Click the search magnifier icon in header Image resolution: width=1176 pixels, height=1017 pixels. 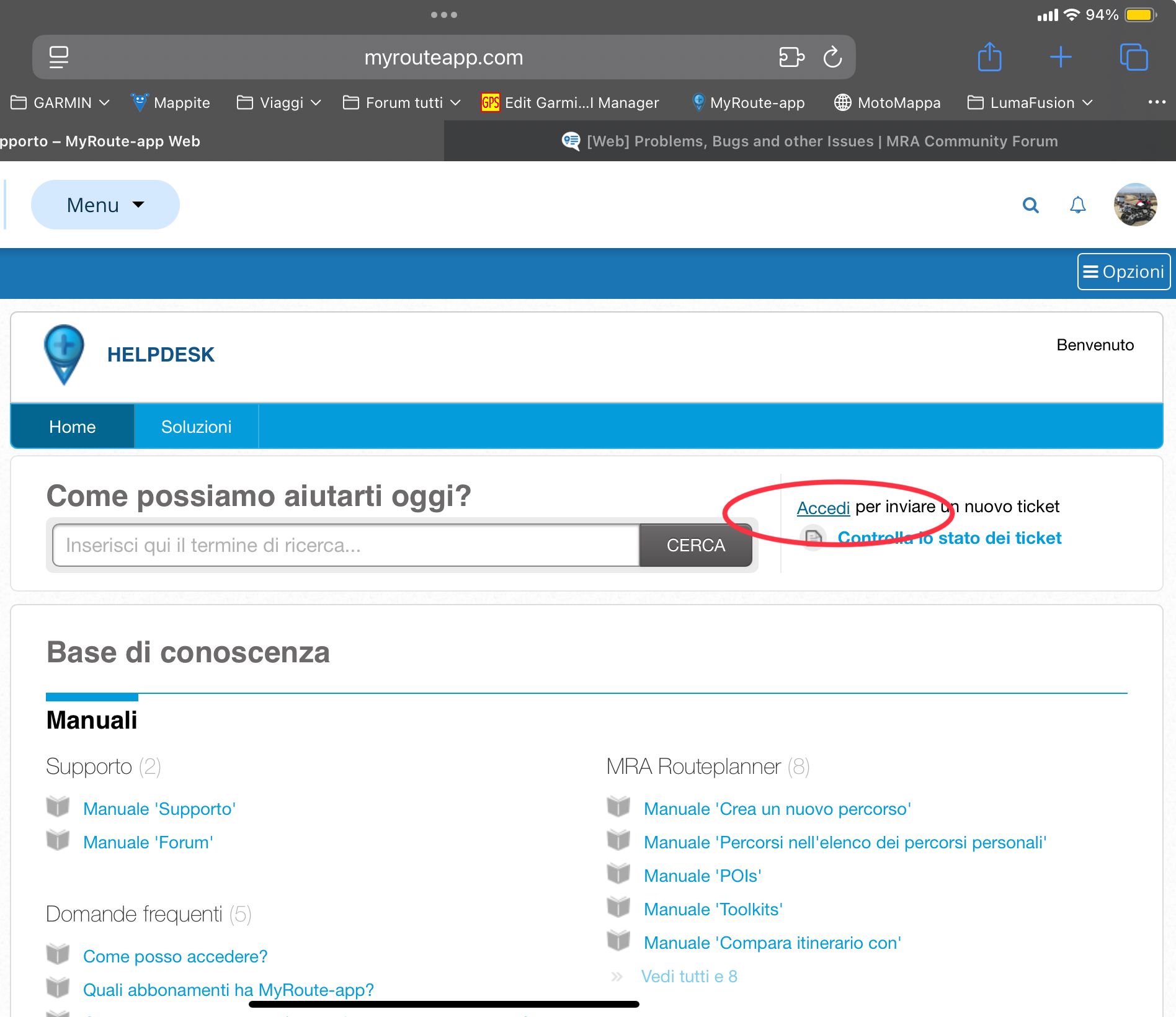(x=1030, y=205)
